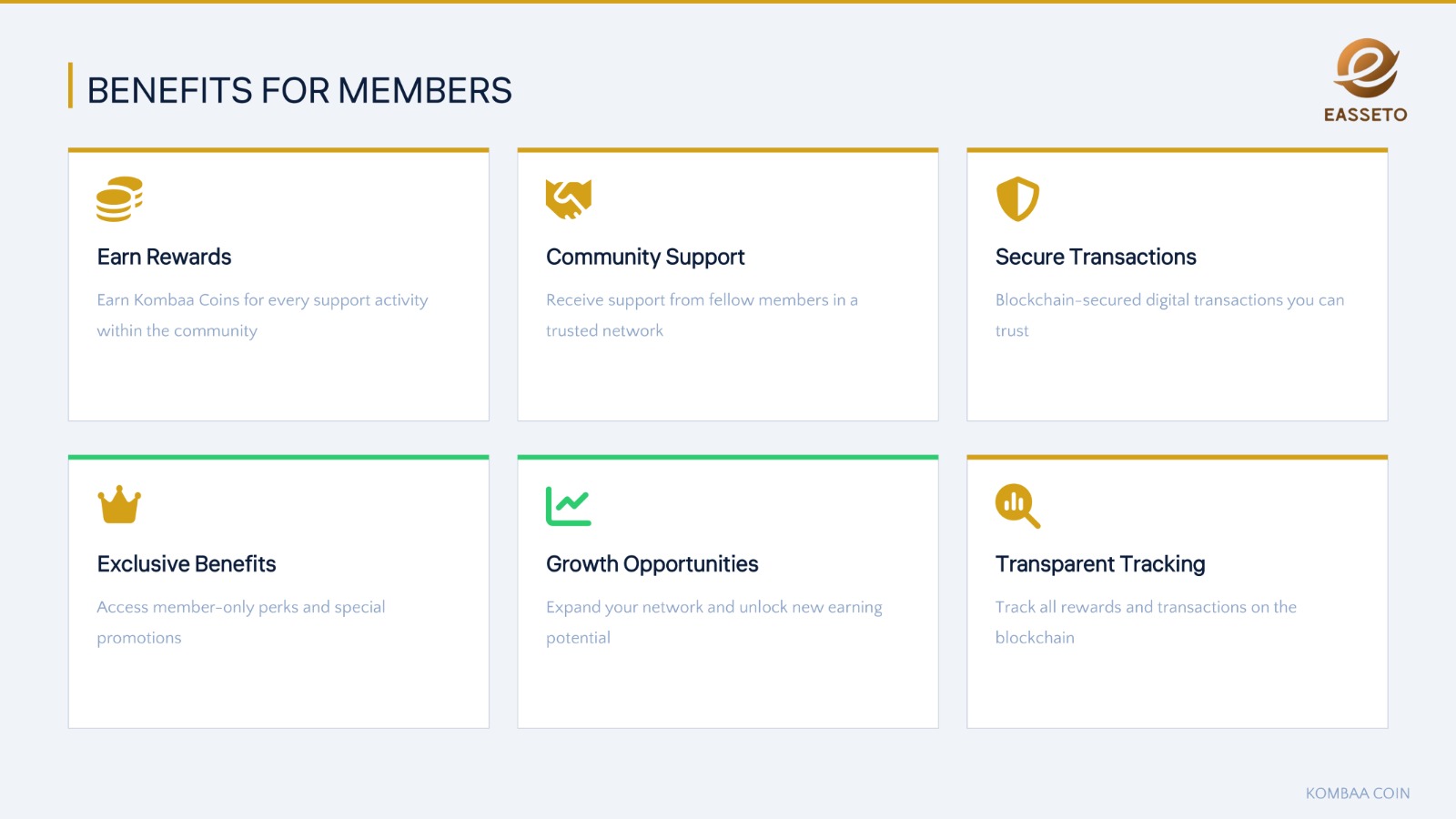The width and height of the screenshot is (1456, 819).
Task: Select the text 'Receive support from fellow members in a'
Action: point(702,300)
